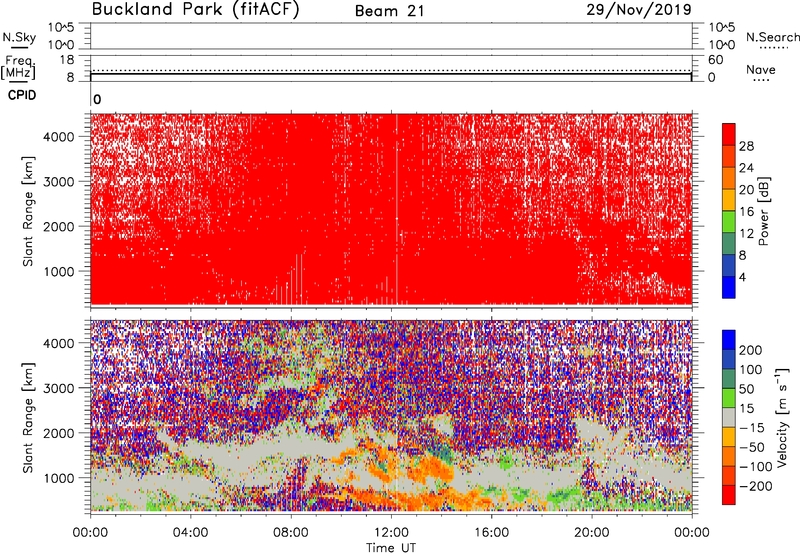Select the "20" power colorbar value
Screen dimensions: 800x554
746,190
